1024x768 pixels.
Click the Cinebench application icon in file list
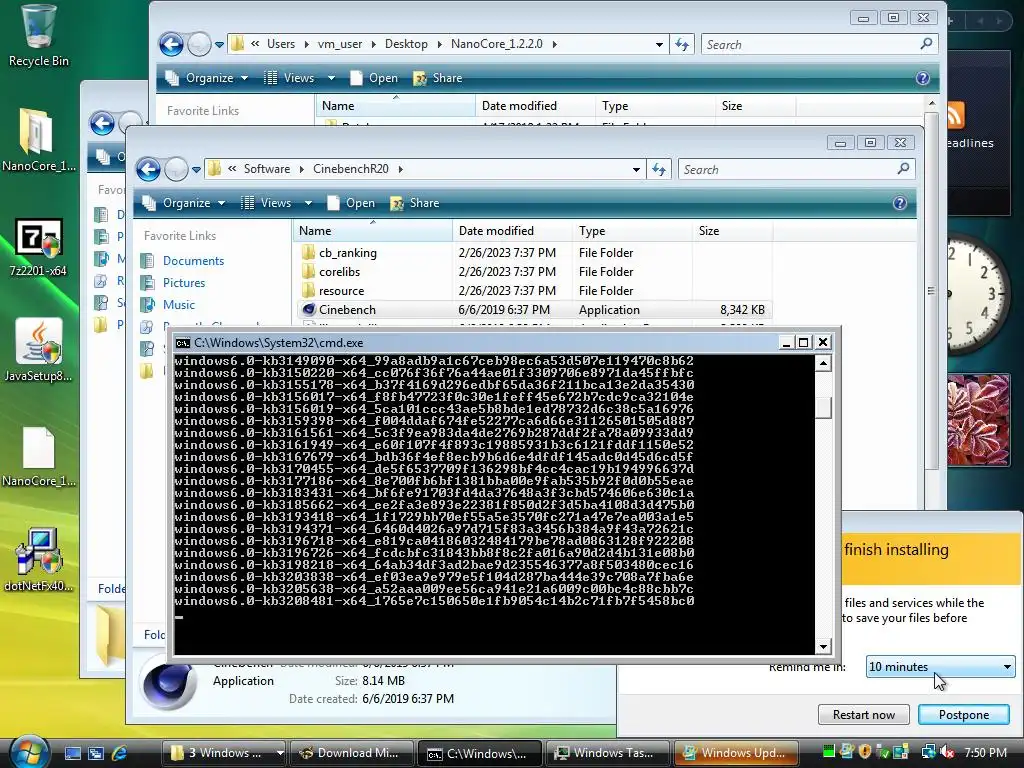308,310
